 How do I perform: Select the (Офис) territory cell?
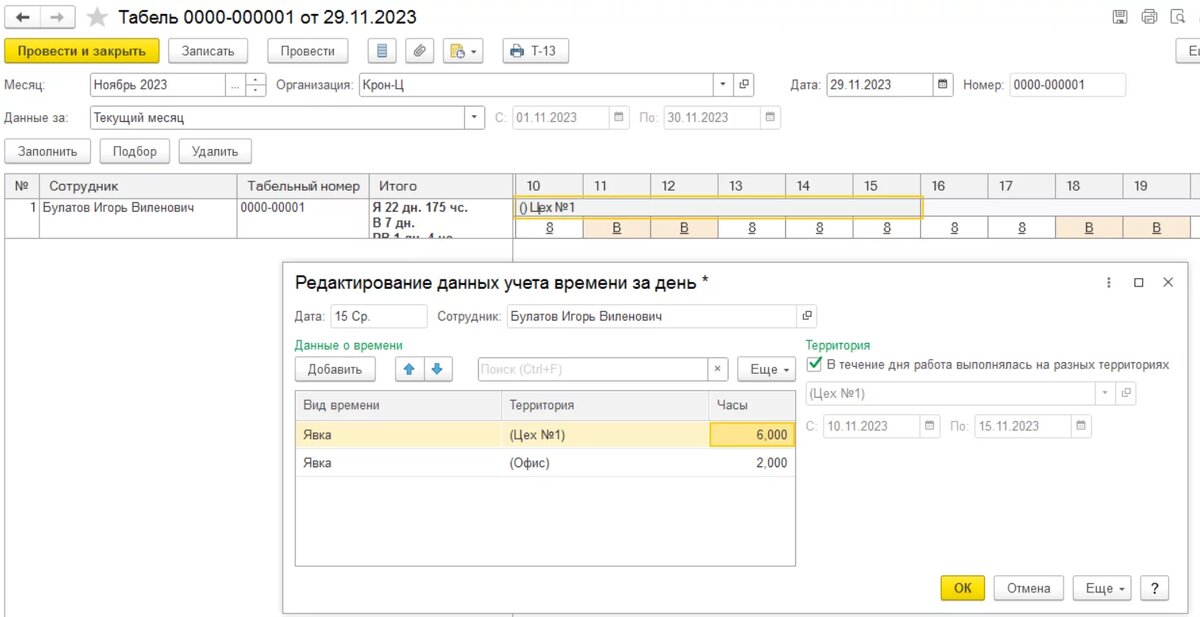[x=605, y=463]
